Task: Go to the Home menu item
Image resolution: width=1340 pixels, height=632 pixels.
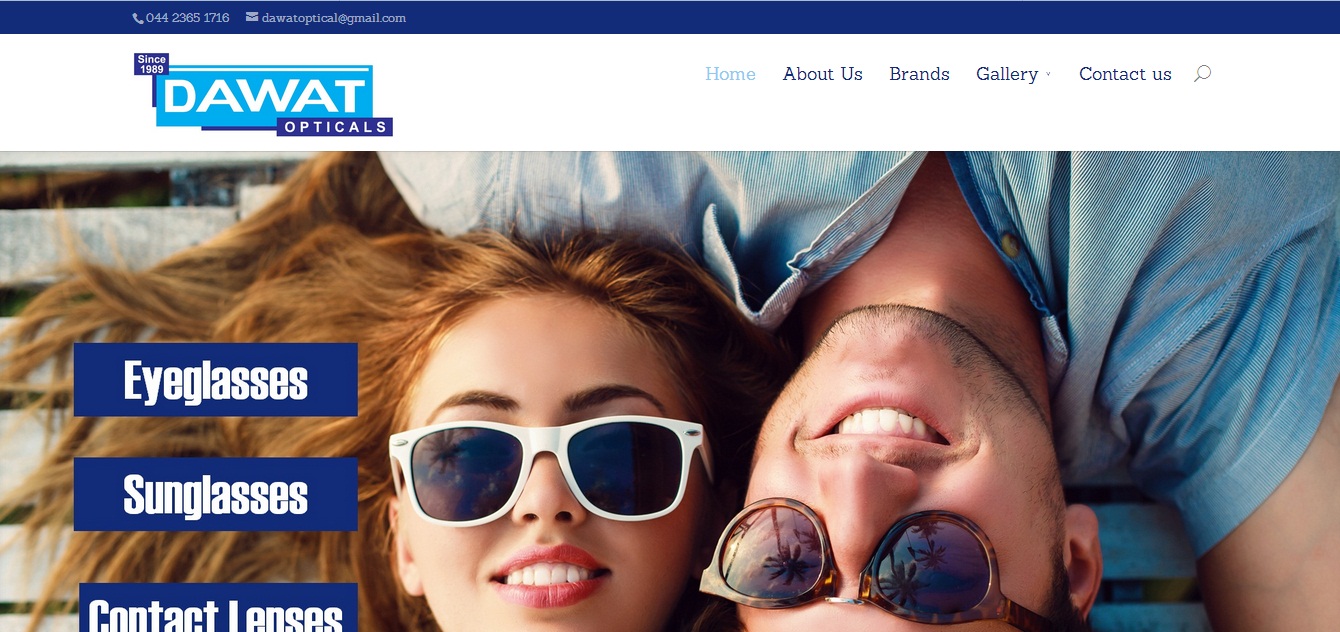Action: 730,74
